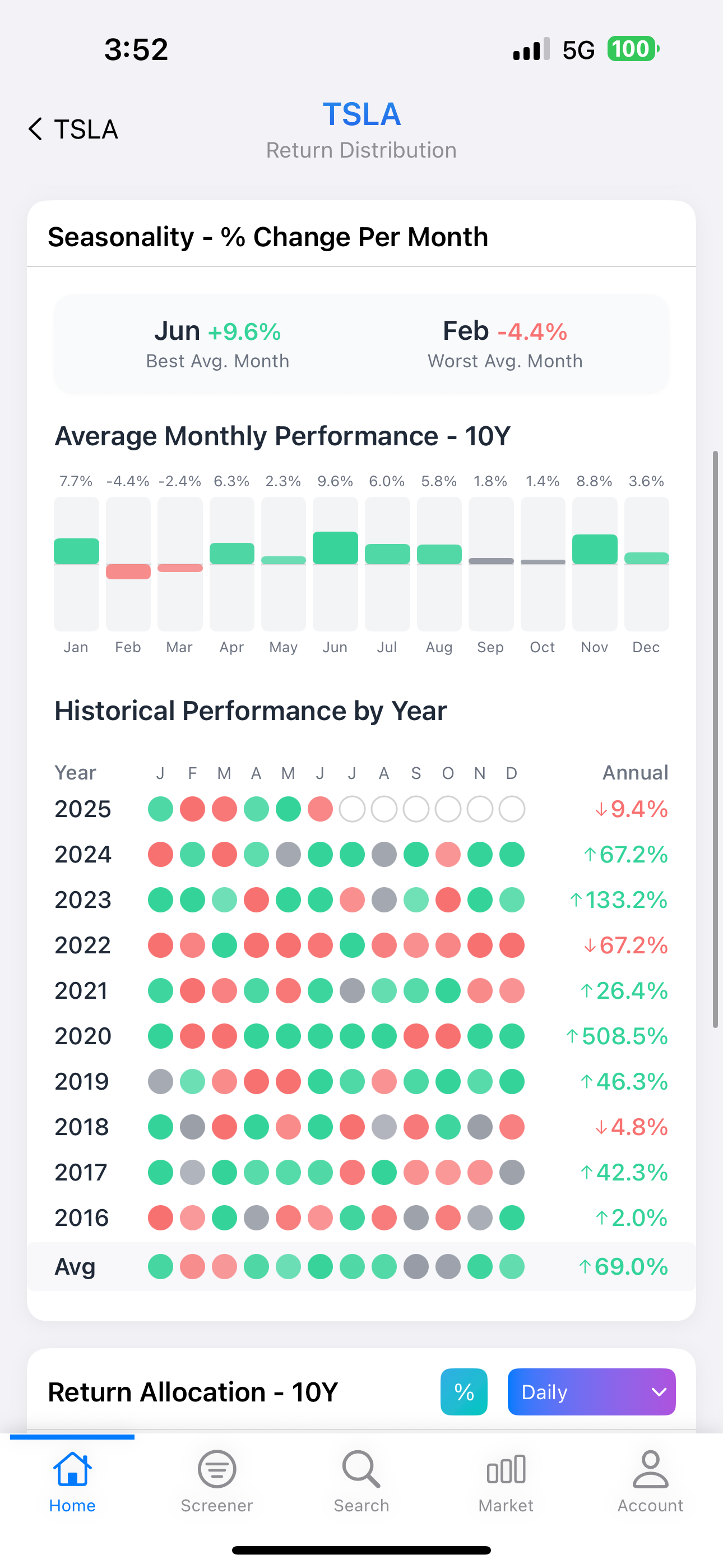The height and width of the screenshot is (1568, 723).
Task: Select the May average performance bar
Action: pos(284,564)
